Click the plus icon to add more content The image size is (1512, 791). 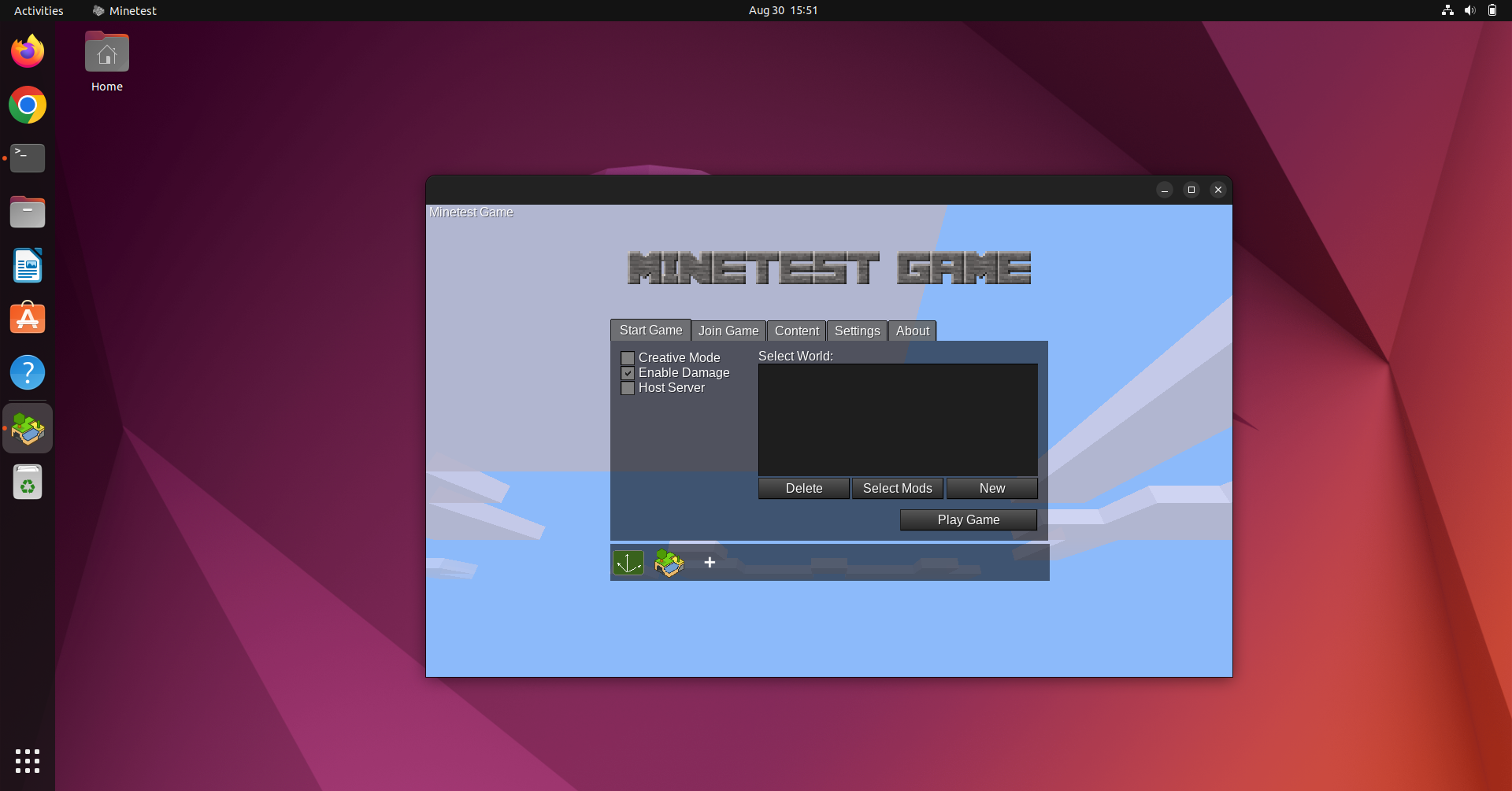point(709,562)
